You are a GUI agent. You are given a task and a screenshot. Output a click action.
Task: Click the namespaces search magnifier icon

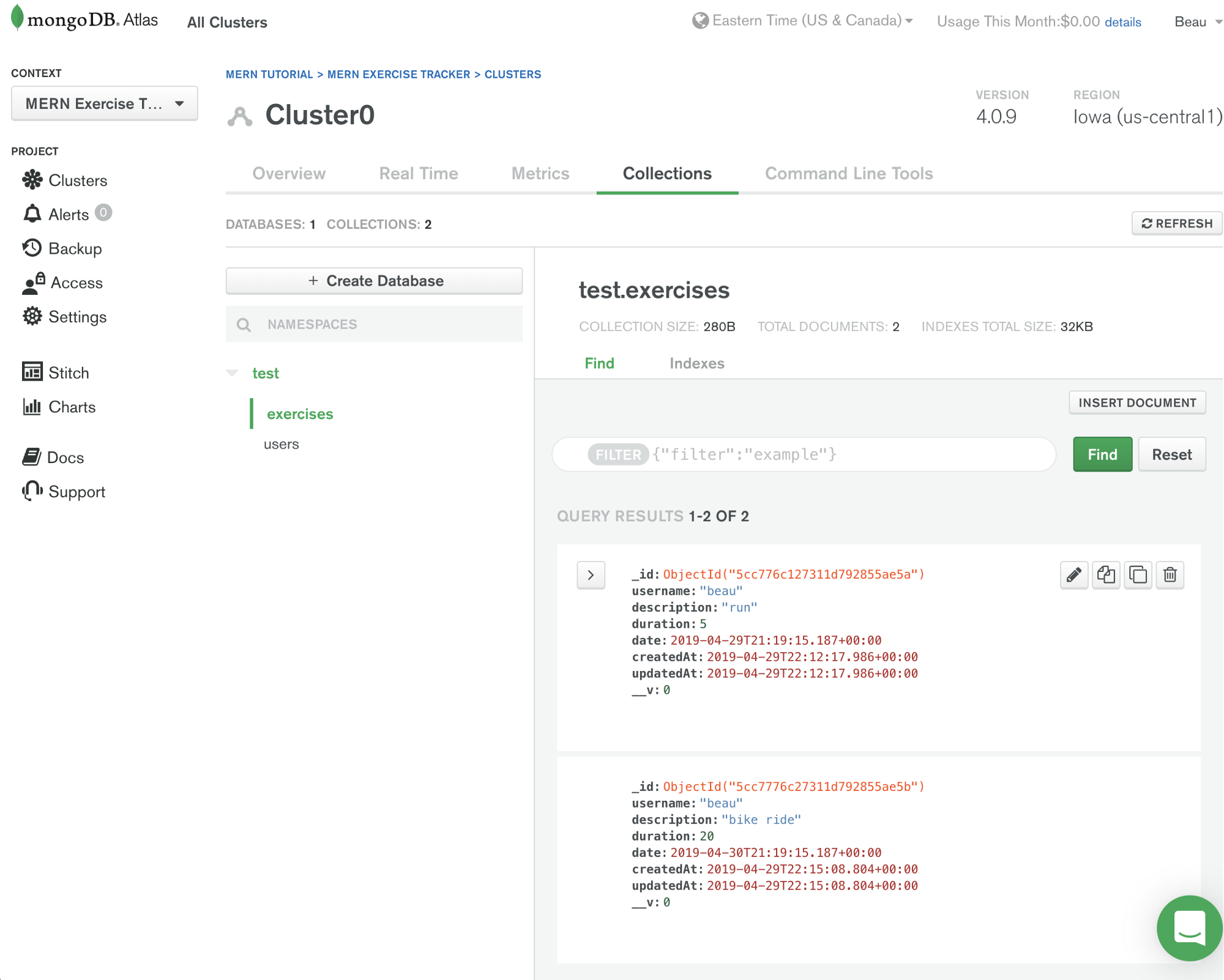244,325
